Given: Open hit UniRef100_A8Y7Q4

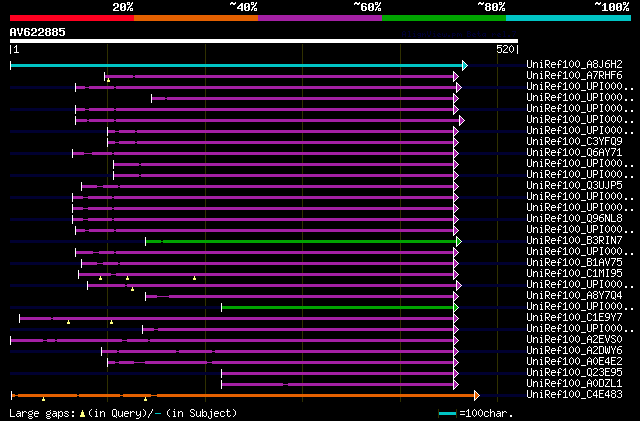Looking at the screenshot, I should (x=574, y=296).
